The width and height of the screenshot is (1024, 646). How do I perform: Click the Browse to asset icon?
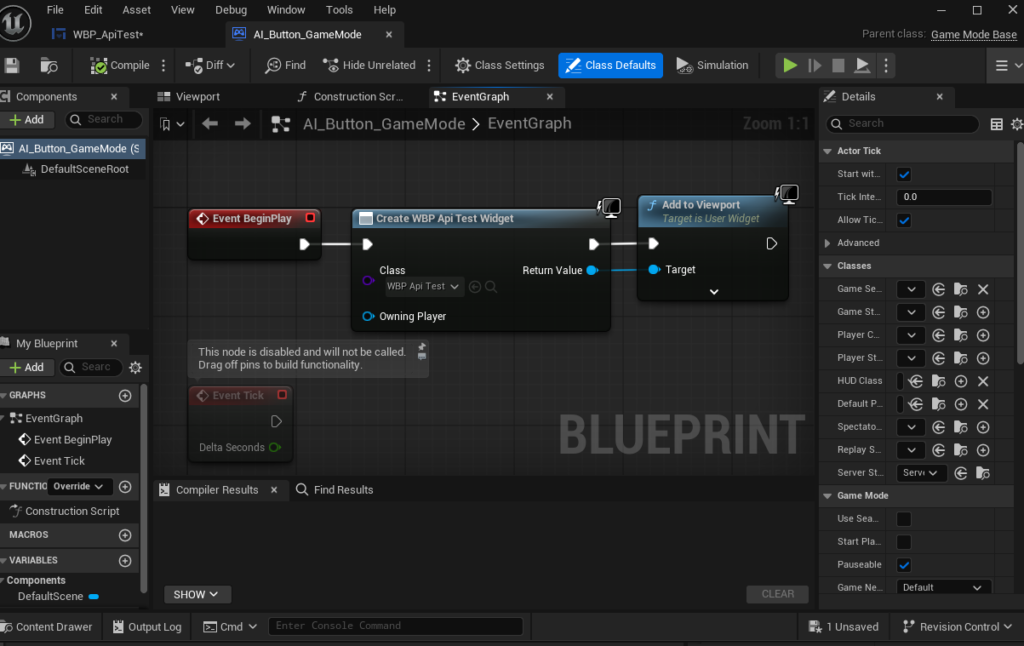point(48,66)
